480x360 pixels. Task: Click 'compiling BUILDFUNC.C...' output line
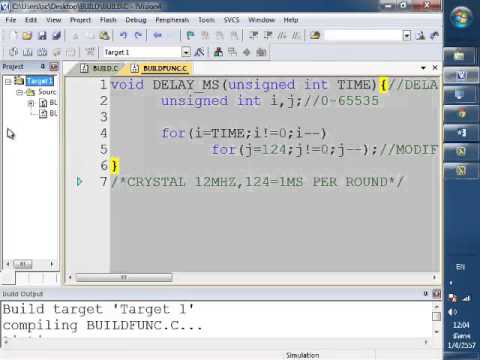[103, 325]
